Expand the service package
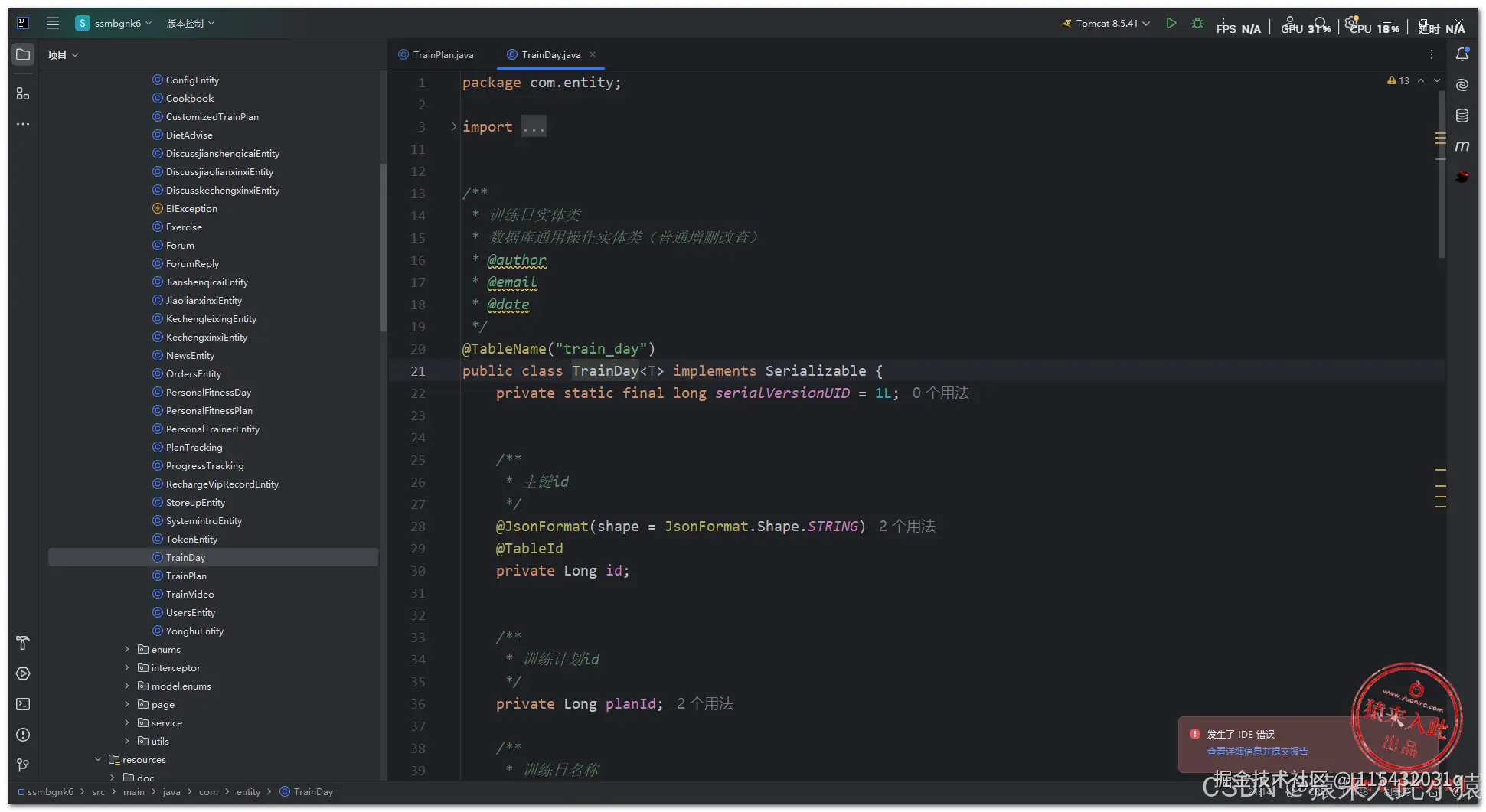Screen dimensions: 1486x812 pyautogui.click(x=127, y=722)
